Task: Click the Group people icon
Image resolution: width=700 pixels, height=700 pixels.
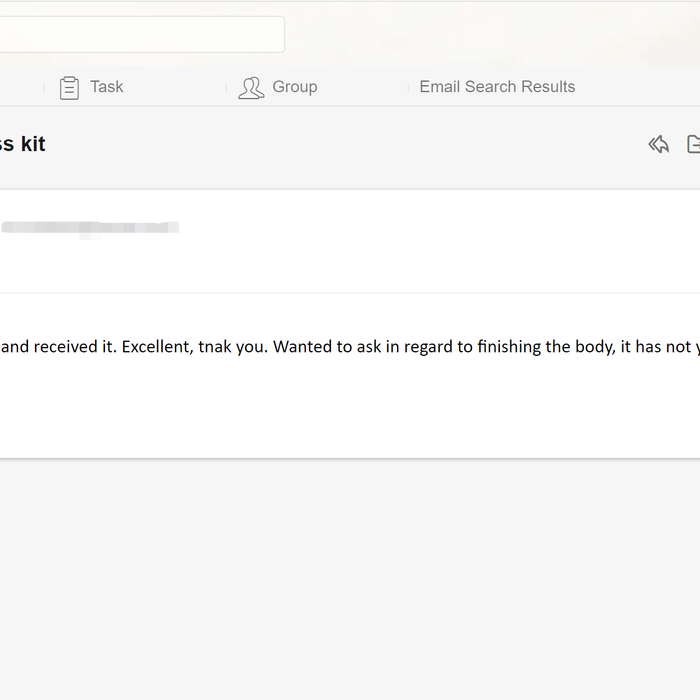Action: pos(251,88)
